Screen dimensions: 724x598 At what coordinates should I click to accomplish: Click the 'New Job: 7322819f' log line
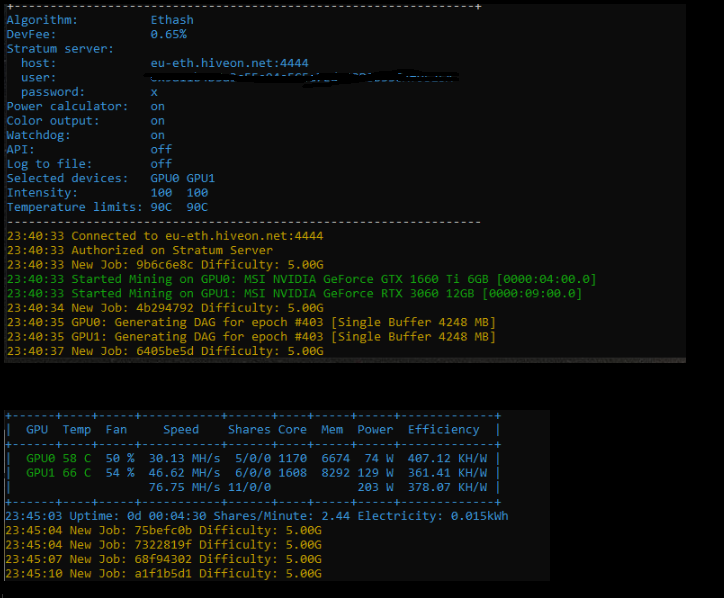[163, 545]
